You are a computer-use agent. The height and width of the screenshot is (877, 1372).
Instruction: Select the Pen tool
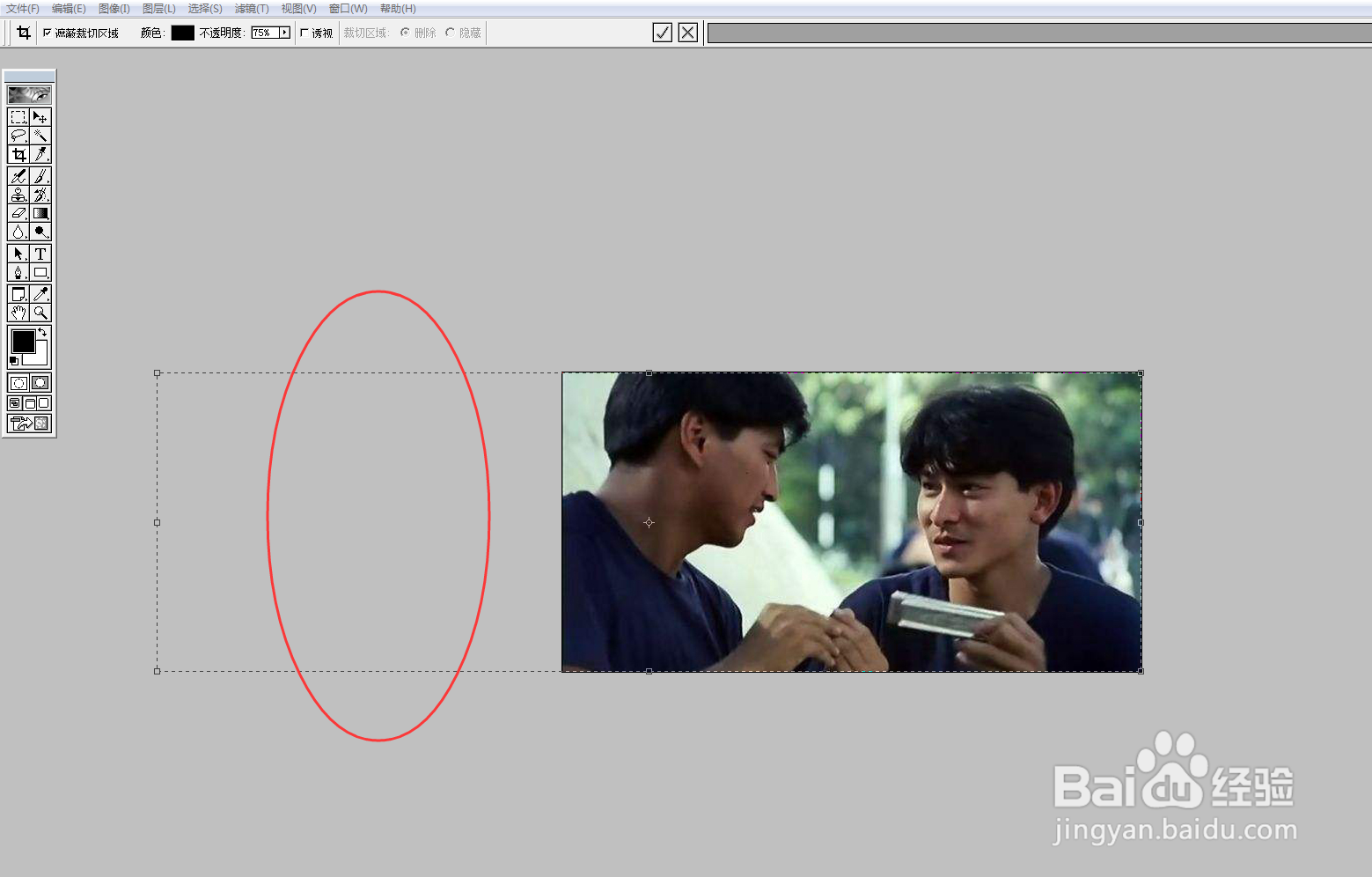tap(18, 272)
